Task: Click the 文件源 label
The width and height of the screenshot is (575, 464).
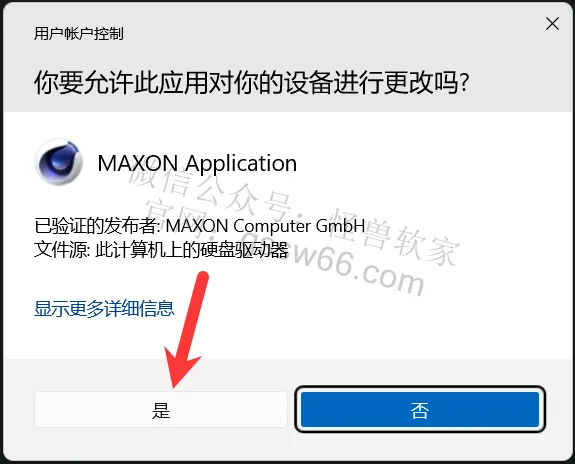Action: (60, 250)
